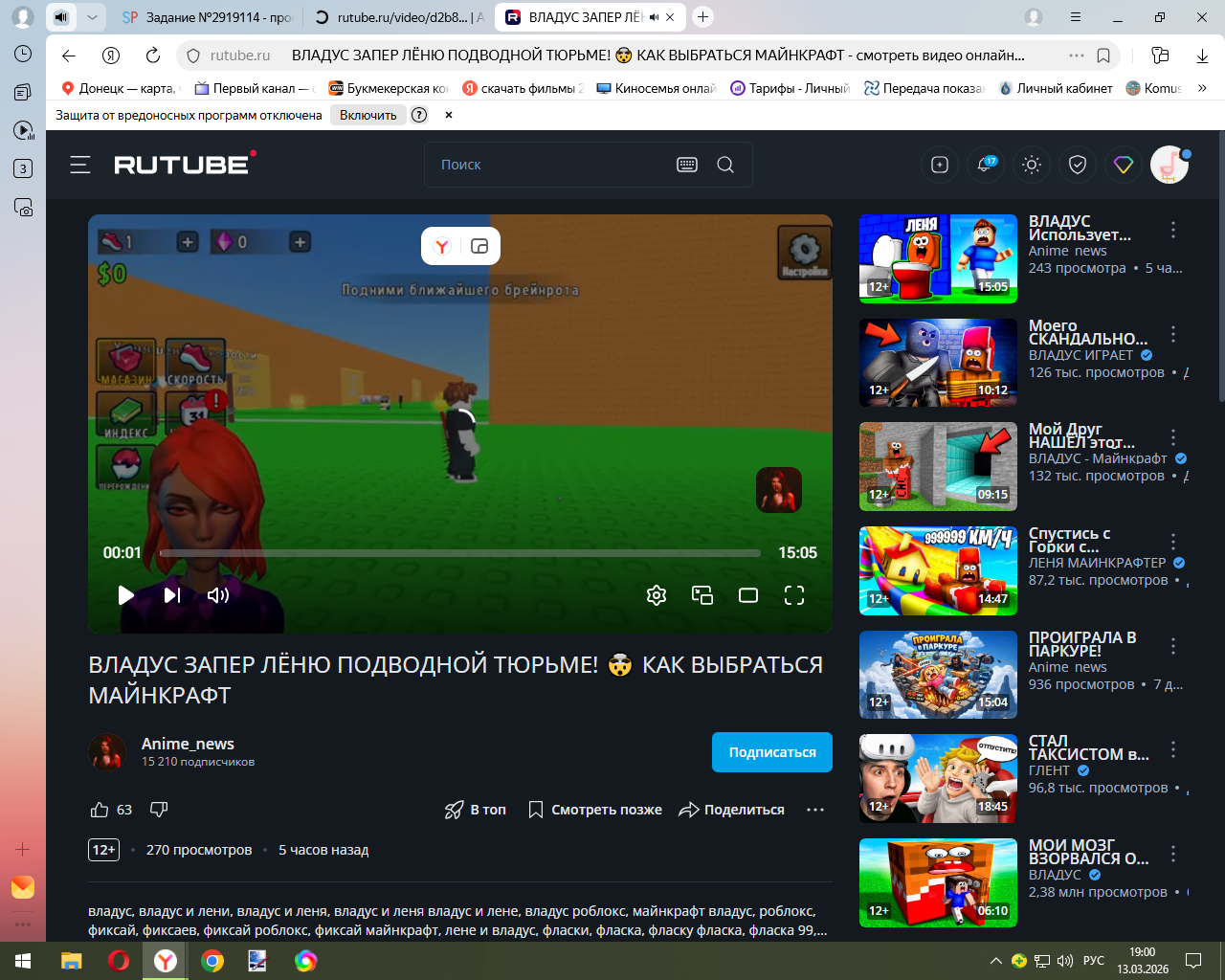This screenshot has width=1225, height=980.
Task: Open a new browser tab
Action: pos(703,17)
